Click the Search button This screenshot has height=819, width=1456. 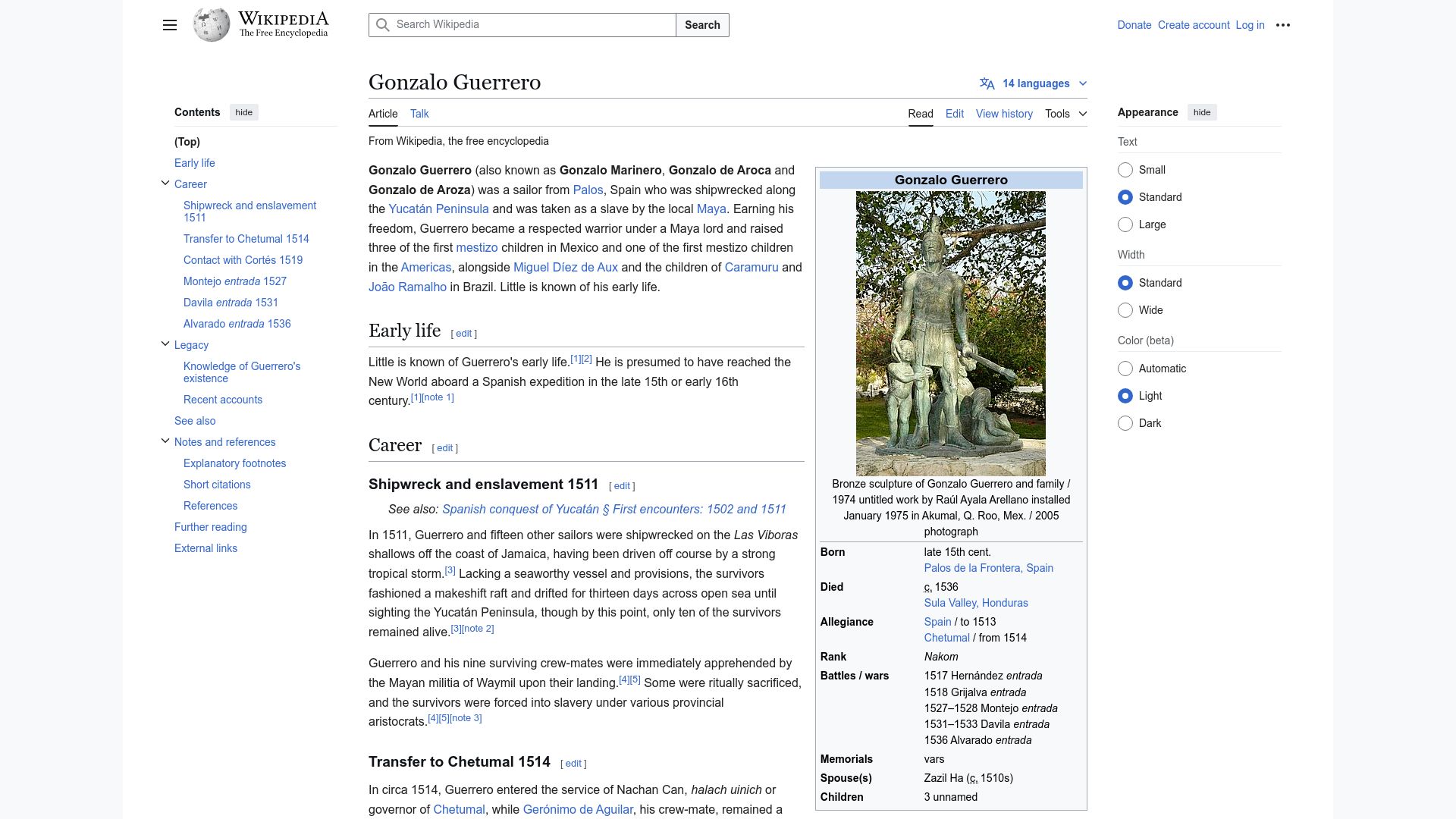[x=702, y=25]
